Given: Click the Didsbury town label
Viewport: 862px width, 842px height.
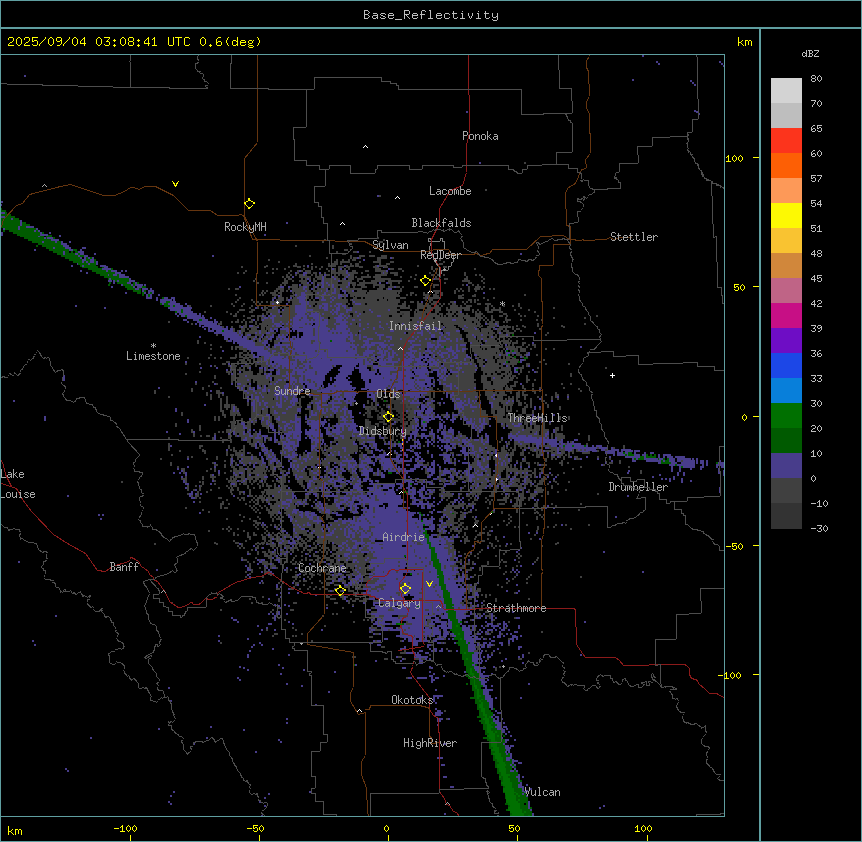Looking at the screenshot, I should click(382, 431).
